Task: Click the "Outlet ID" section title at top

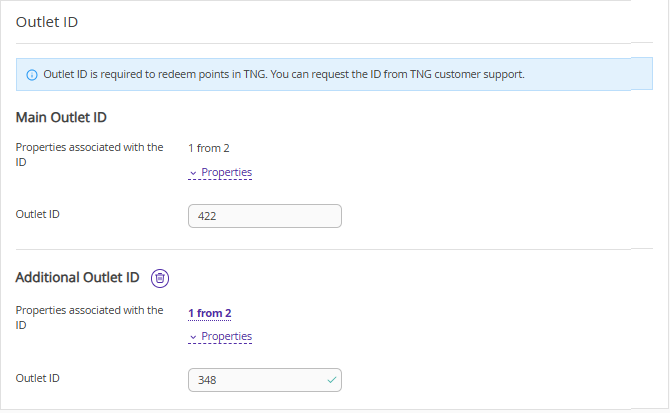Action: click(49, 22)
